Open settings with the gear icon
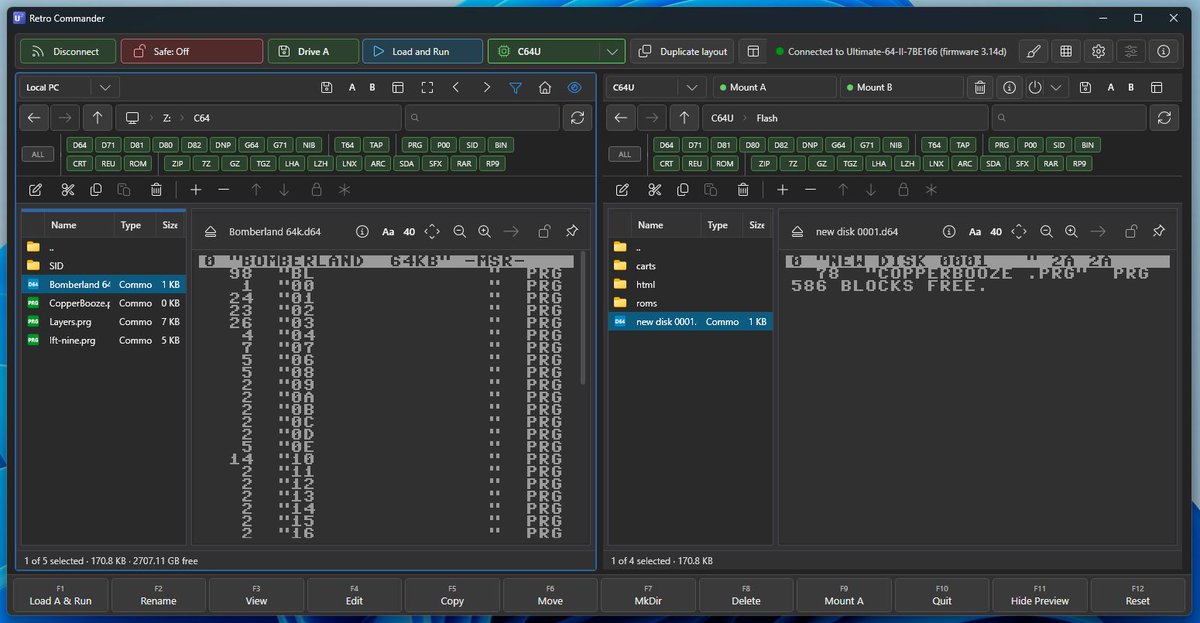 tap(1098, 51)
